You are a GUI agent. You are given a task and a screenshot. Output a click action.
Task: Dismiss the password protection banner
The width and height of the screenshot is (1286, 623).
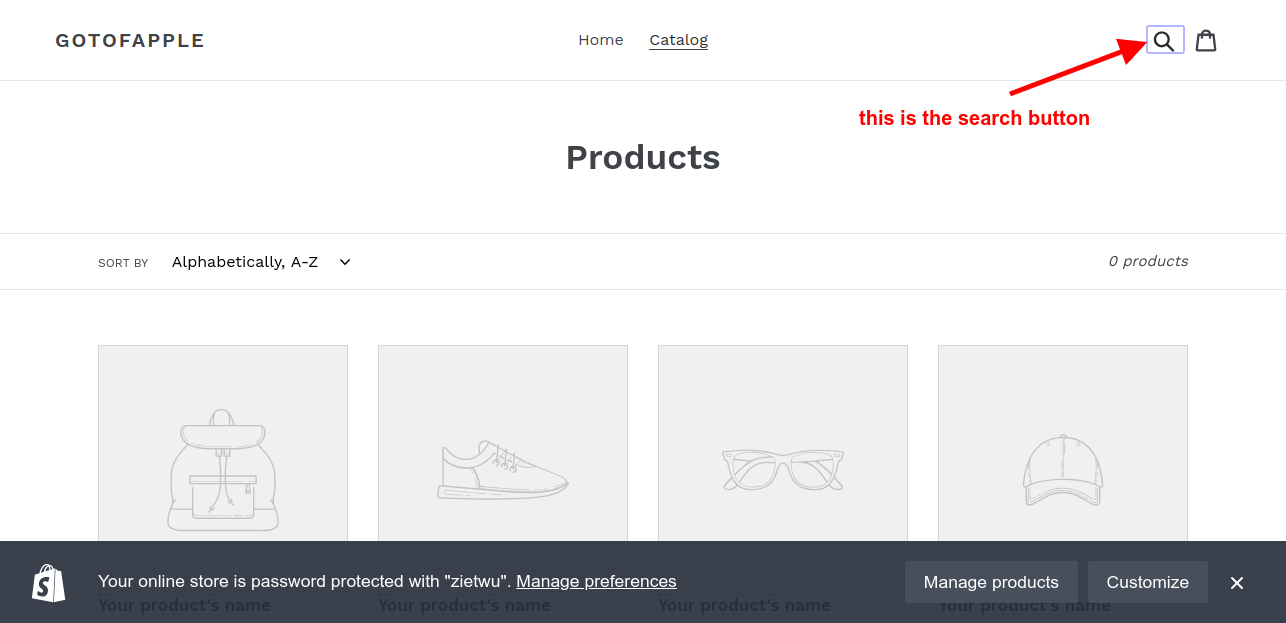(x=1237, y=582)
